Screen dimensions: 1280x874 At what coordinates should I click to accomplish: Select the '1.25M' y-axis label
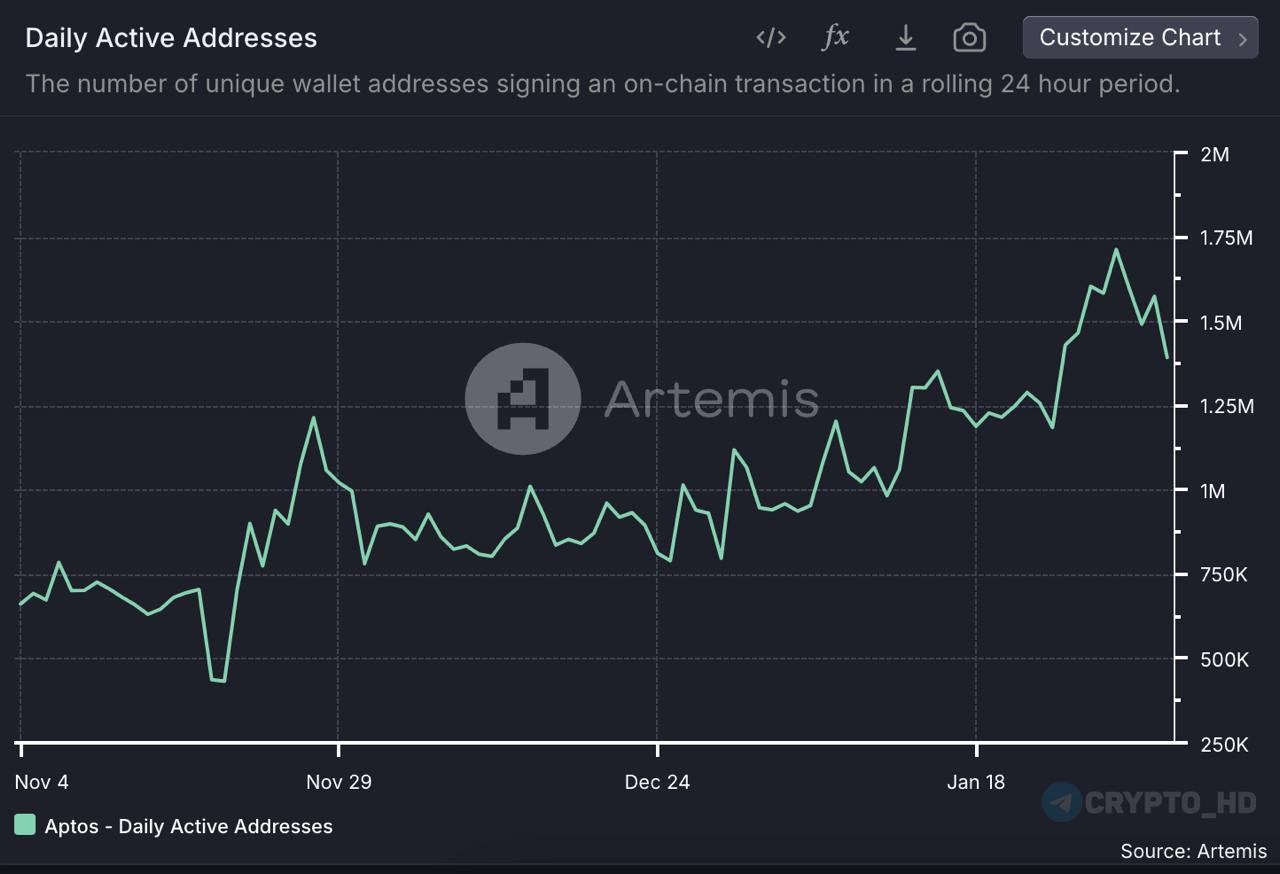point(1227,407)
